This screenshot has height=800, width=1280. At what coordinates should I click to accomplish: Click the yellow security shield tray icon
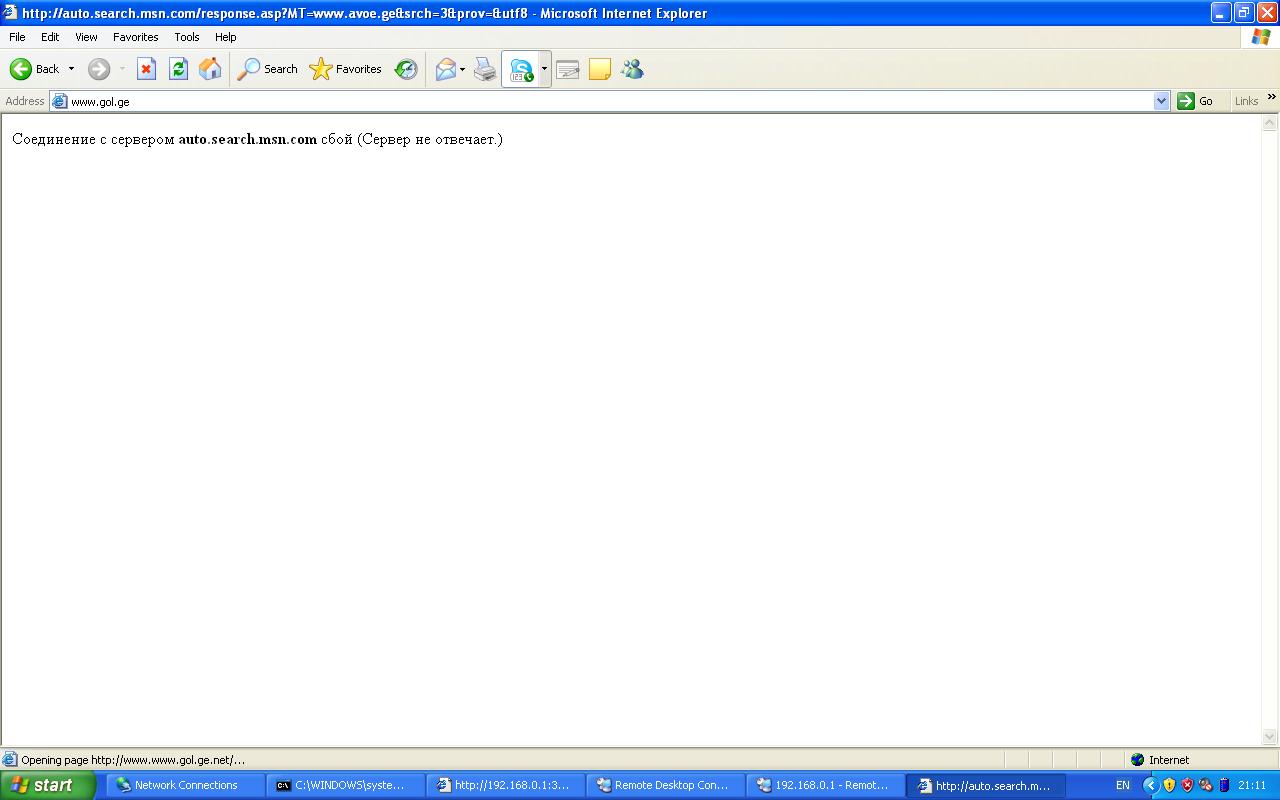[1169, 785]
